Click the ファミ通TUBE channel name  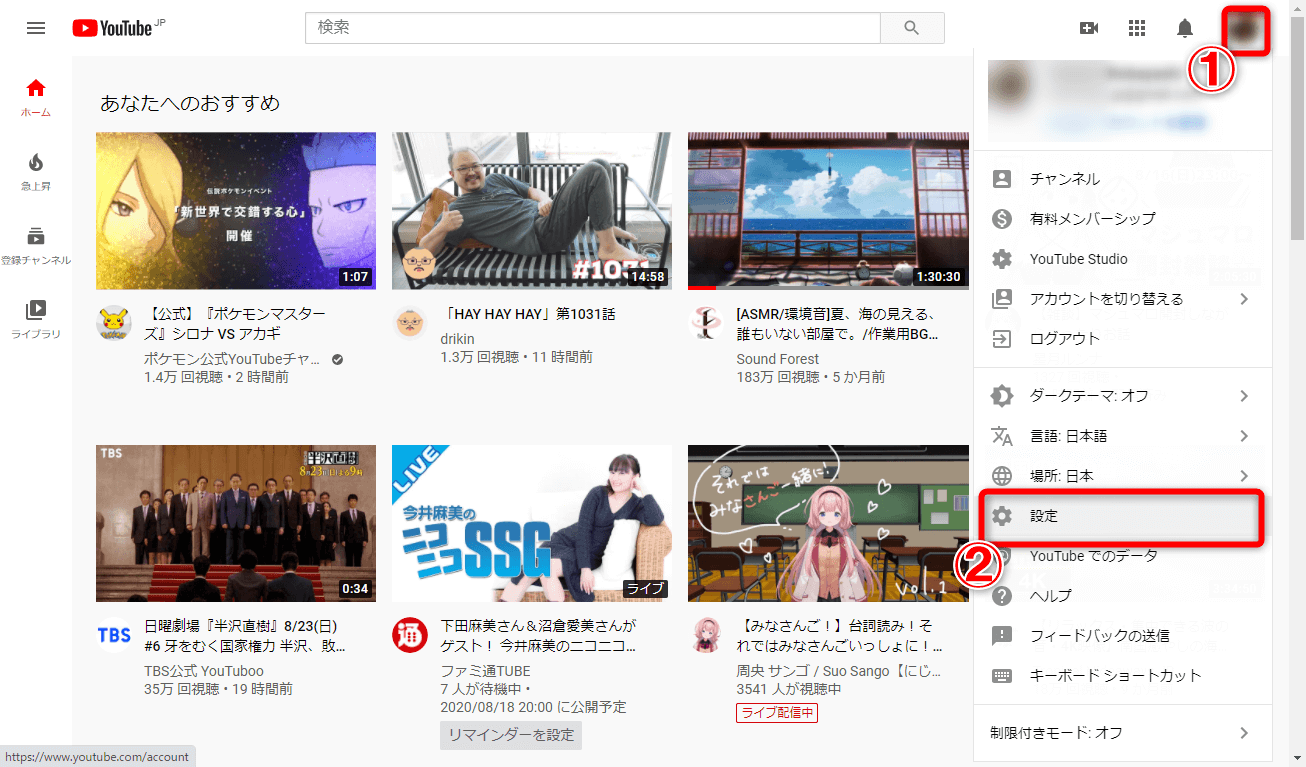(x=486, y=671)
